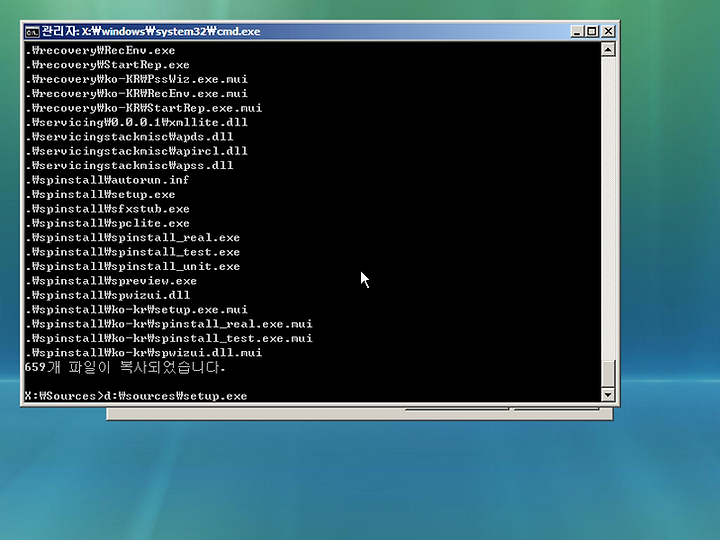Click the line spinstall\spreview.exe
720x540 pixels.
[x=111, y=281]
